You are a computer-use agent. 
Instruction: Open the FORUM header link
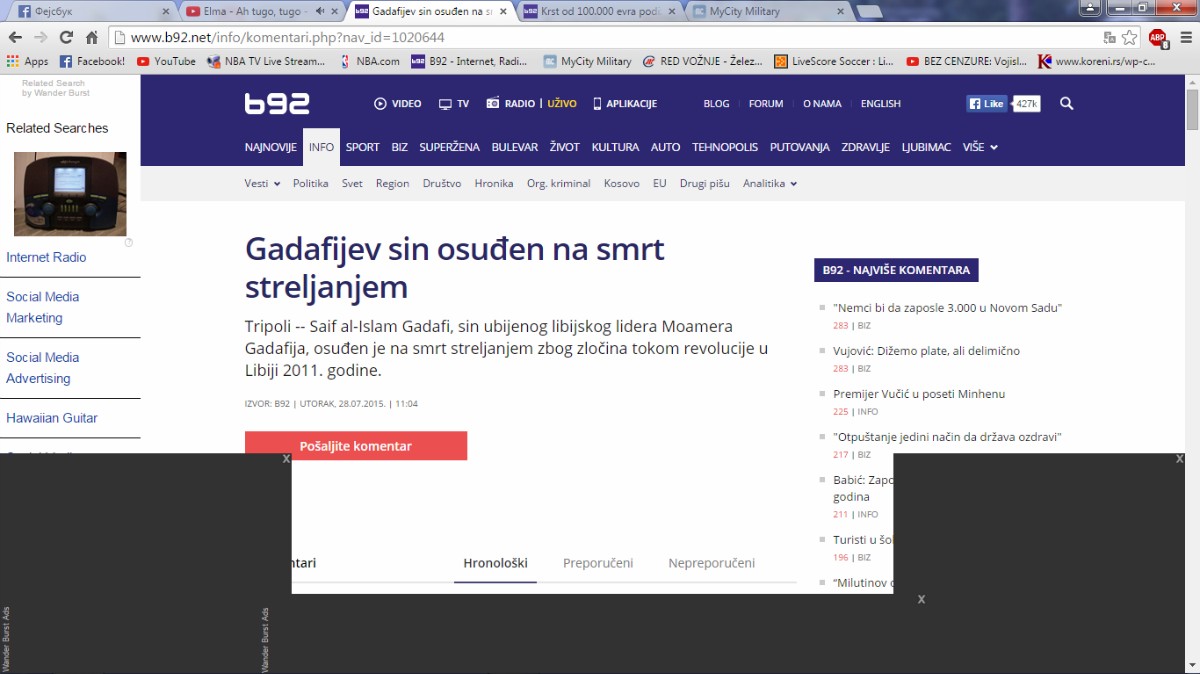[x=766, y=103]
